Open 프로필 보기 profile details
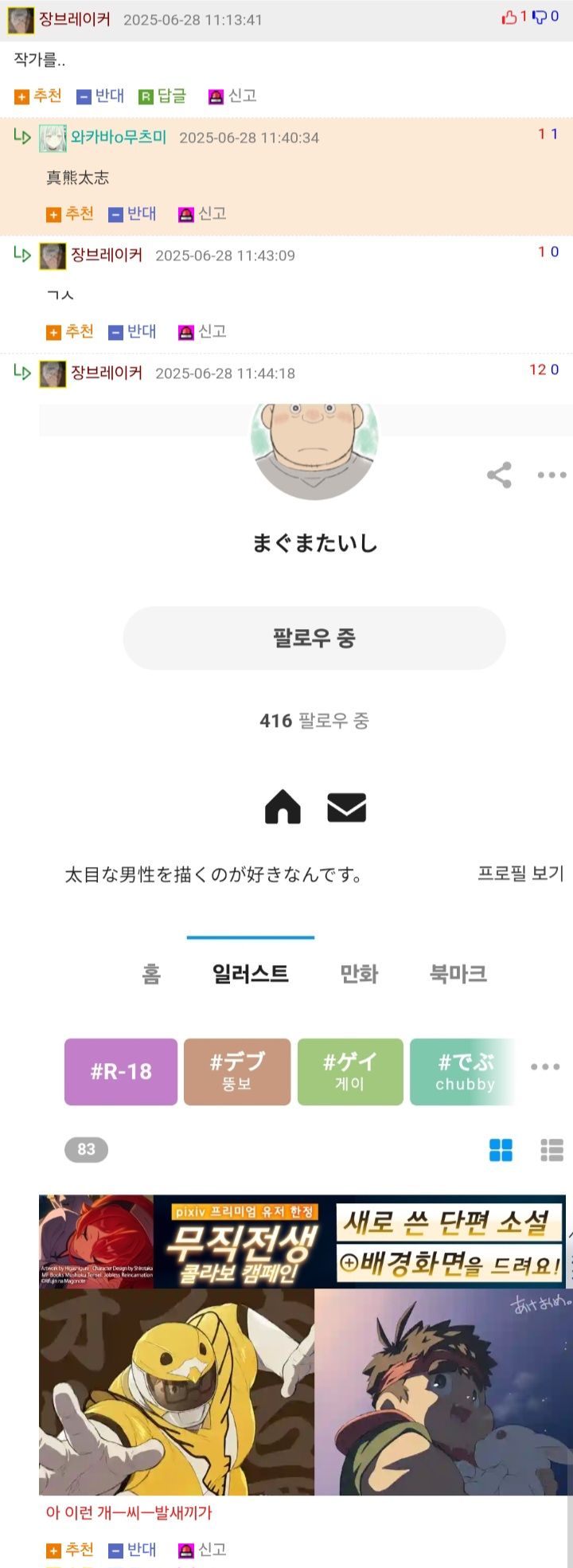This screenshot has width=573, height=1568. tap(520, 874)
